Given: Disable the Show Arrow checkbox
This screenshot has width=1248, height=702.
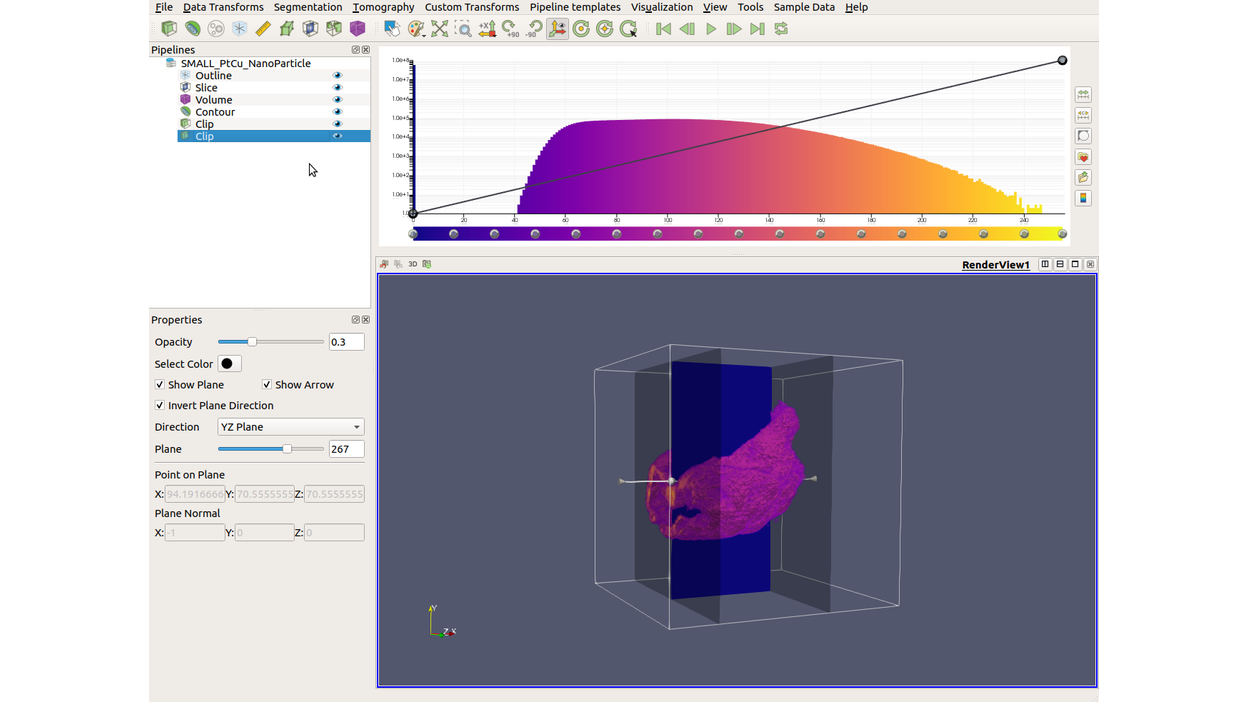Looking at the screenshot, I should click(266, 384).
